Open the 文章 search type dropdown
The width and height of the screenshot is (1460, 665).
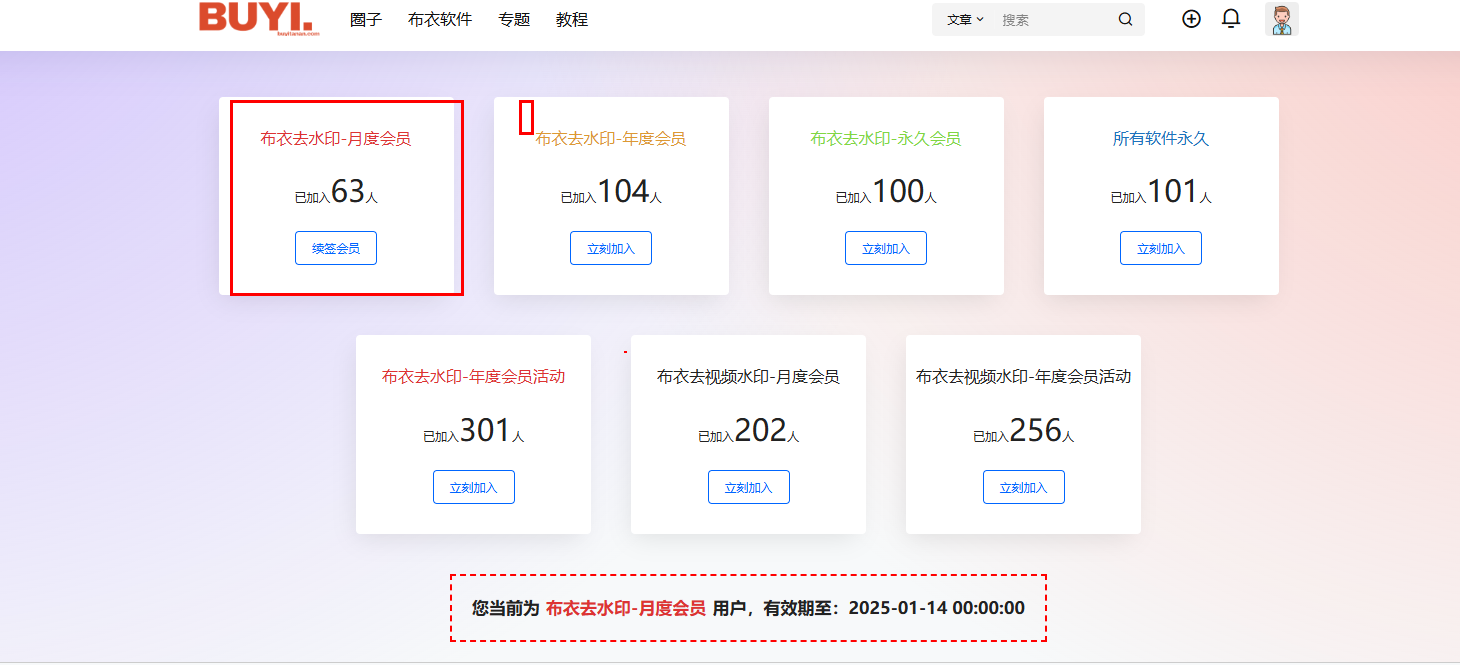pos(962,18)
